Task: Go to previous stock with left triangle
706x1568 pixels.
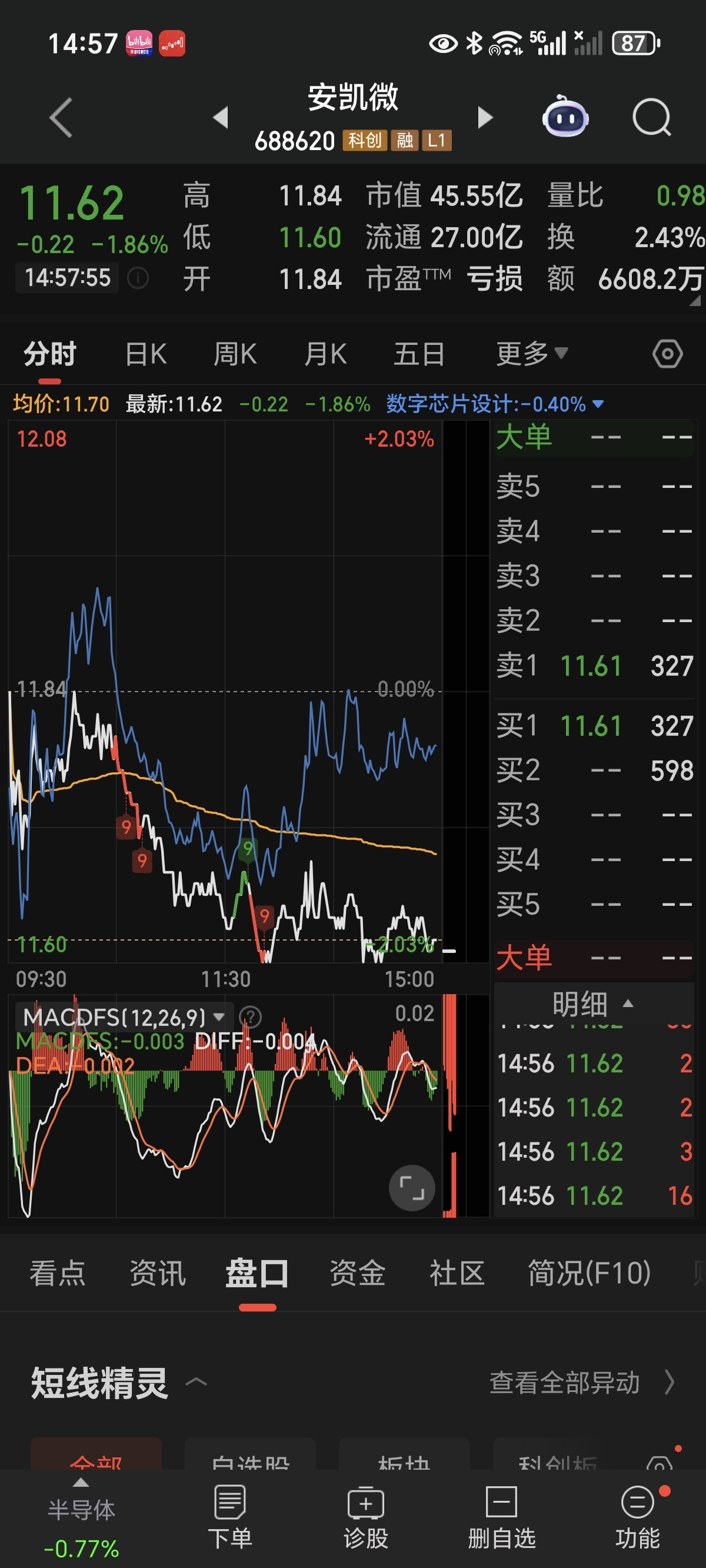Action: tap(221, 117)
